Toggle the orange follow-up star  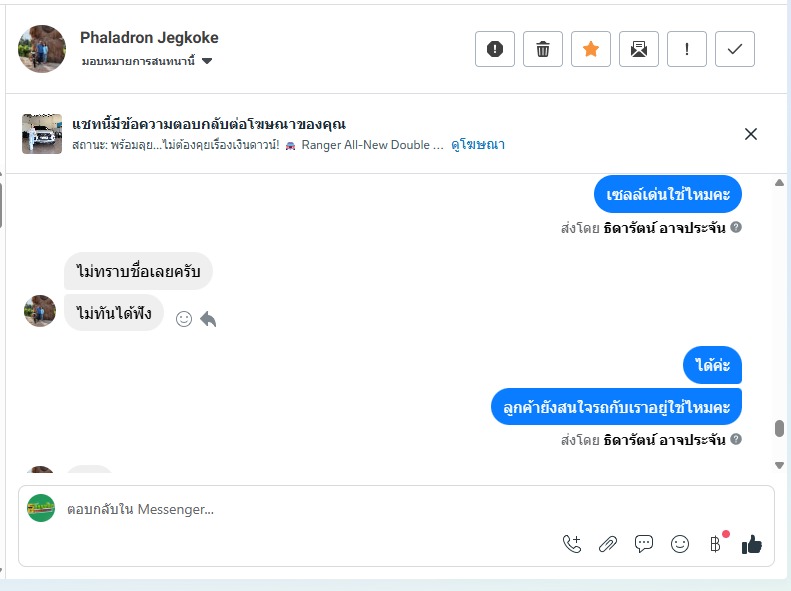(591, 49)
